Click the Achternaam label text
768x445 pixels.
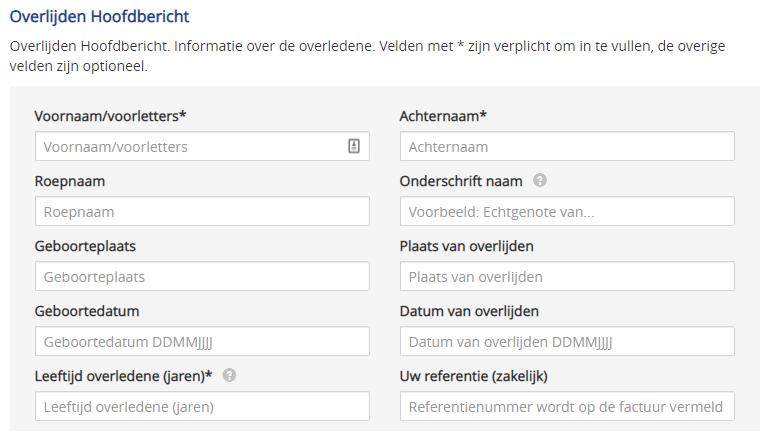[443, 116]
